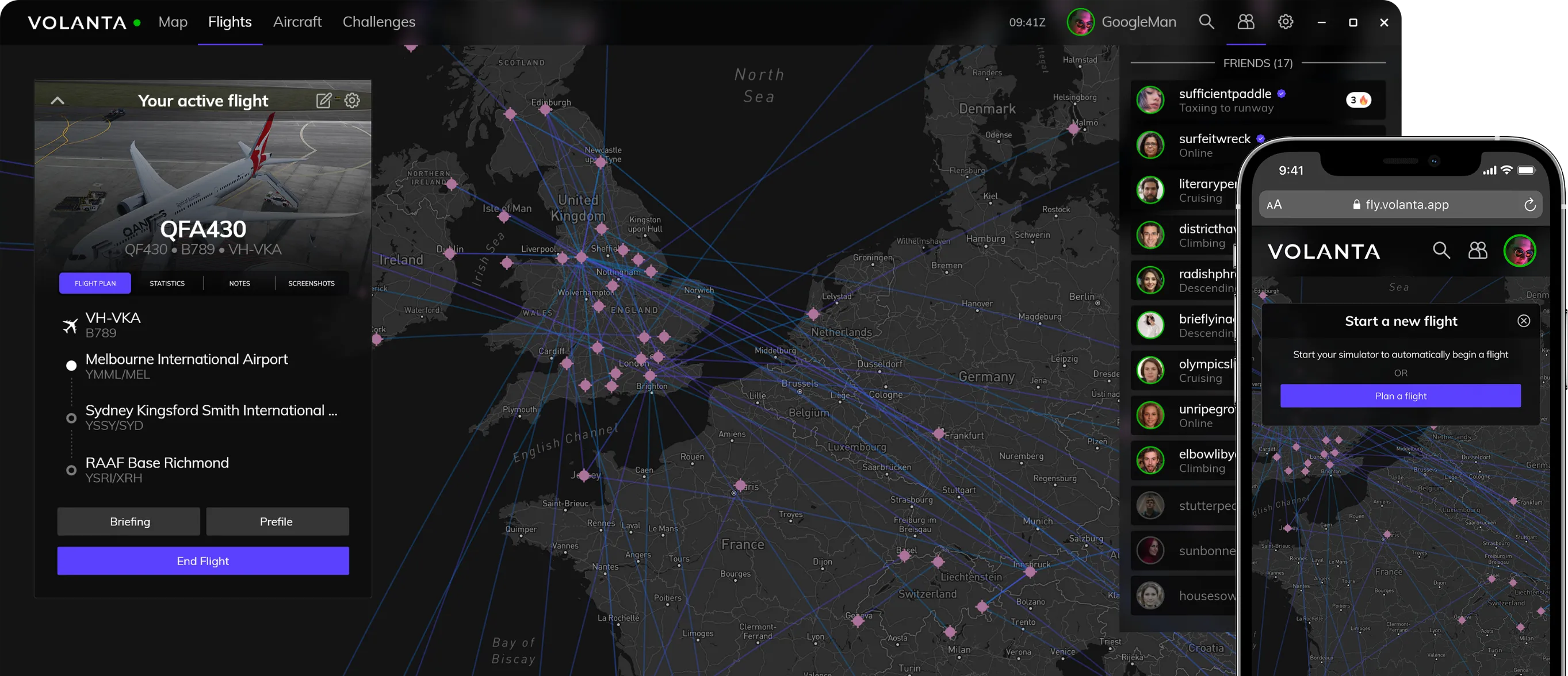Tap reload icon in mobile browser bar
Screen dimensions: 1568x676
[1529, 205]
